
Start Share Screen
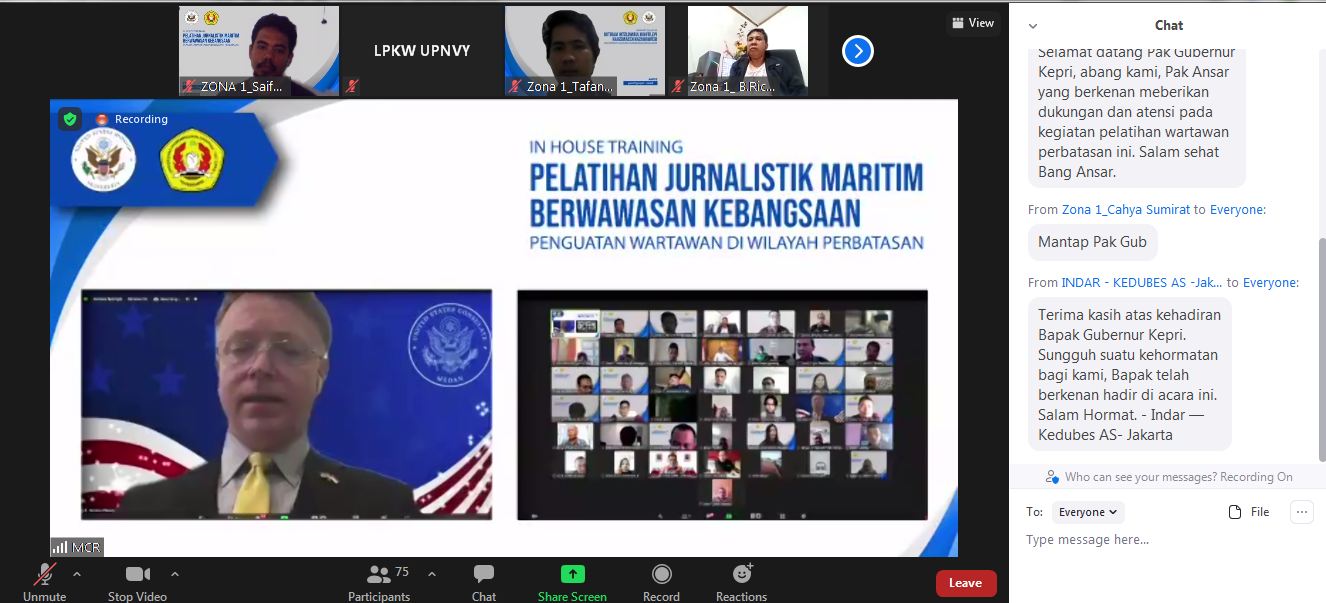click(x=572, y=574)
